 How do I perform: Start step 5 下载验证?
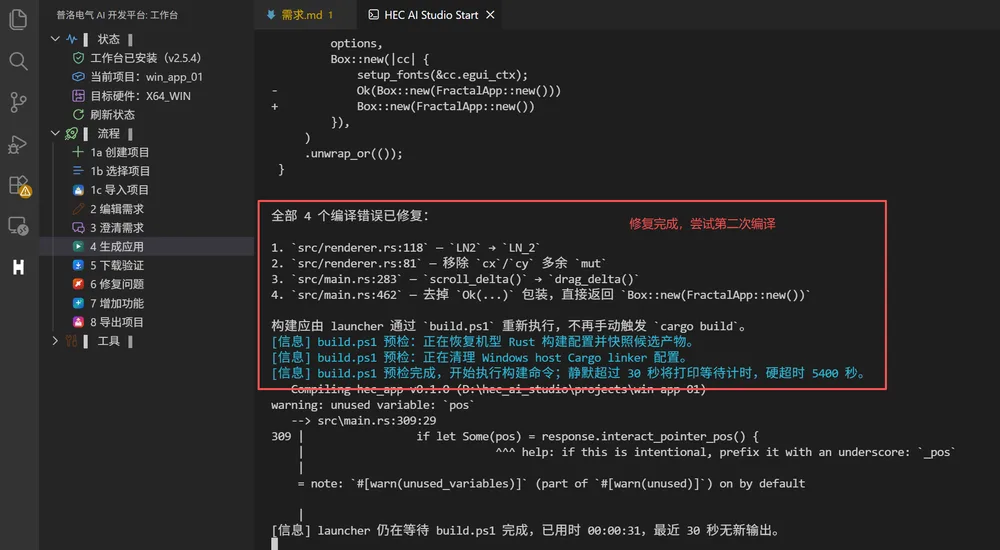[x=147, y=265]
